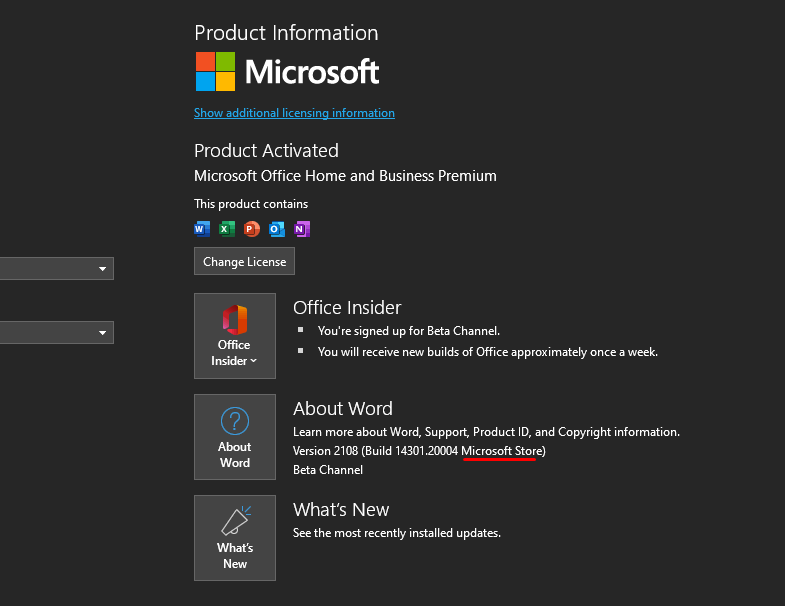The image size is (785, 606).
Task: Open Show additional licensing information link
Action: point(294,113)
